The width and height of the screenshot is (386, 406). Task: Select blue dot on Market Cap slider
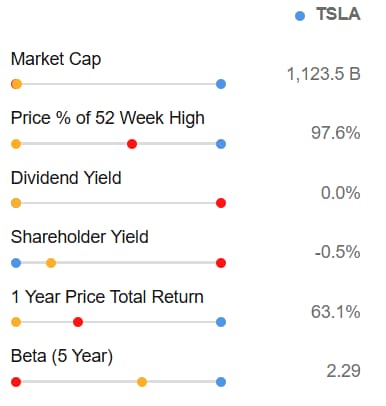pos(221,84)
